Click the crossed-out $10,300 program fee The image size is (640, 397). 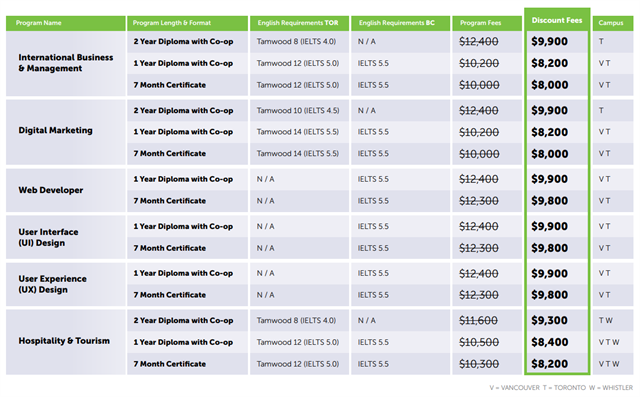pos(478,364)
